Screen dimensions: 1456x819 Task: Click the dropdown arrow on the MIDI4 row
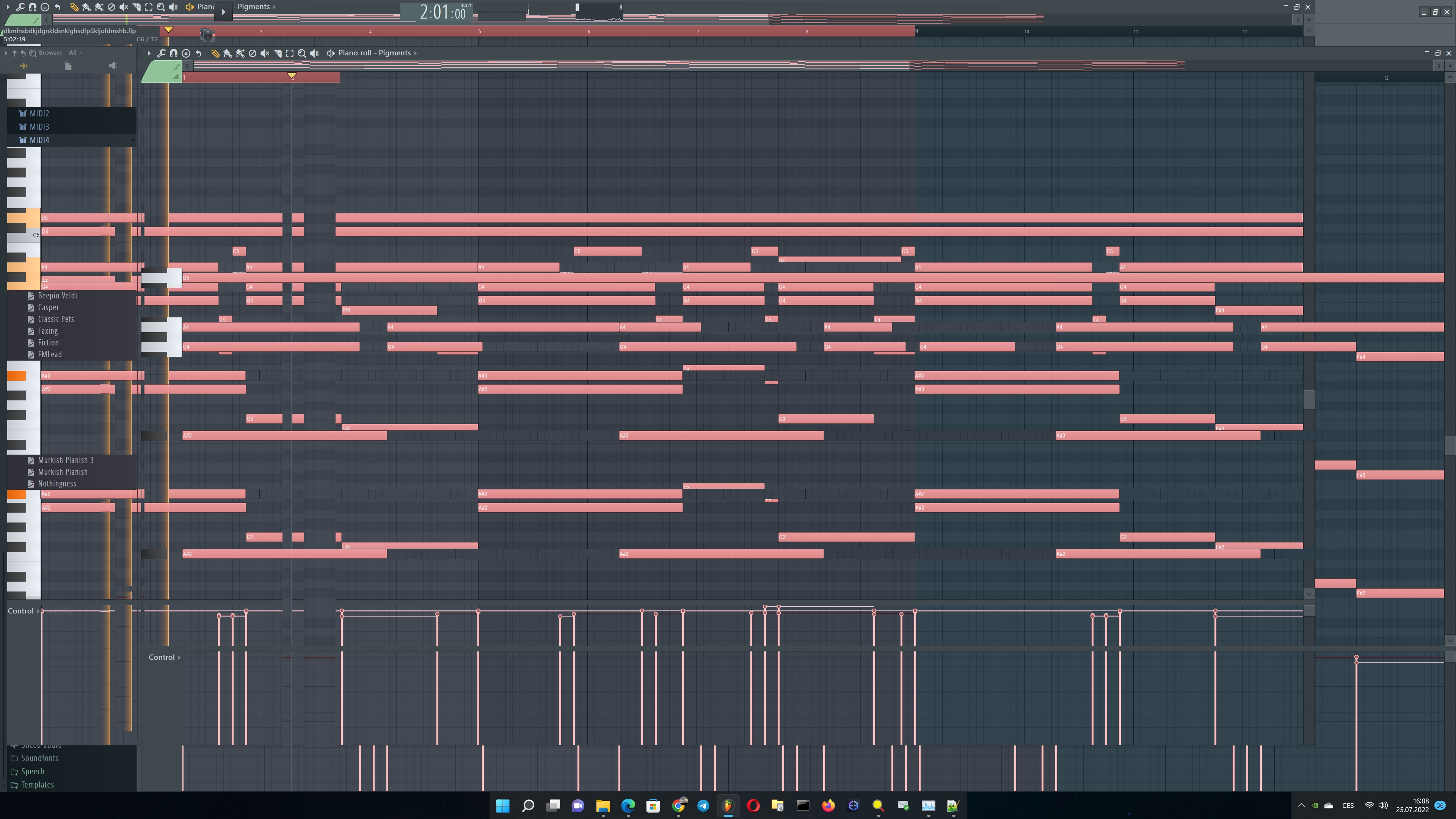132,140
